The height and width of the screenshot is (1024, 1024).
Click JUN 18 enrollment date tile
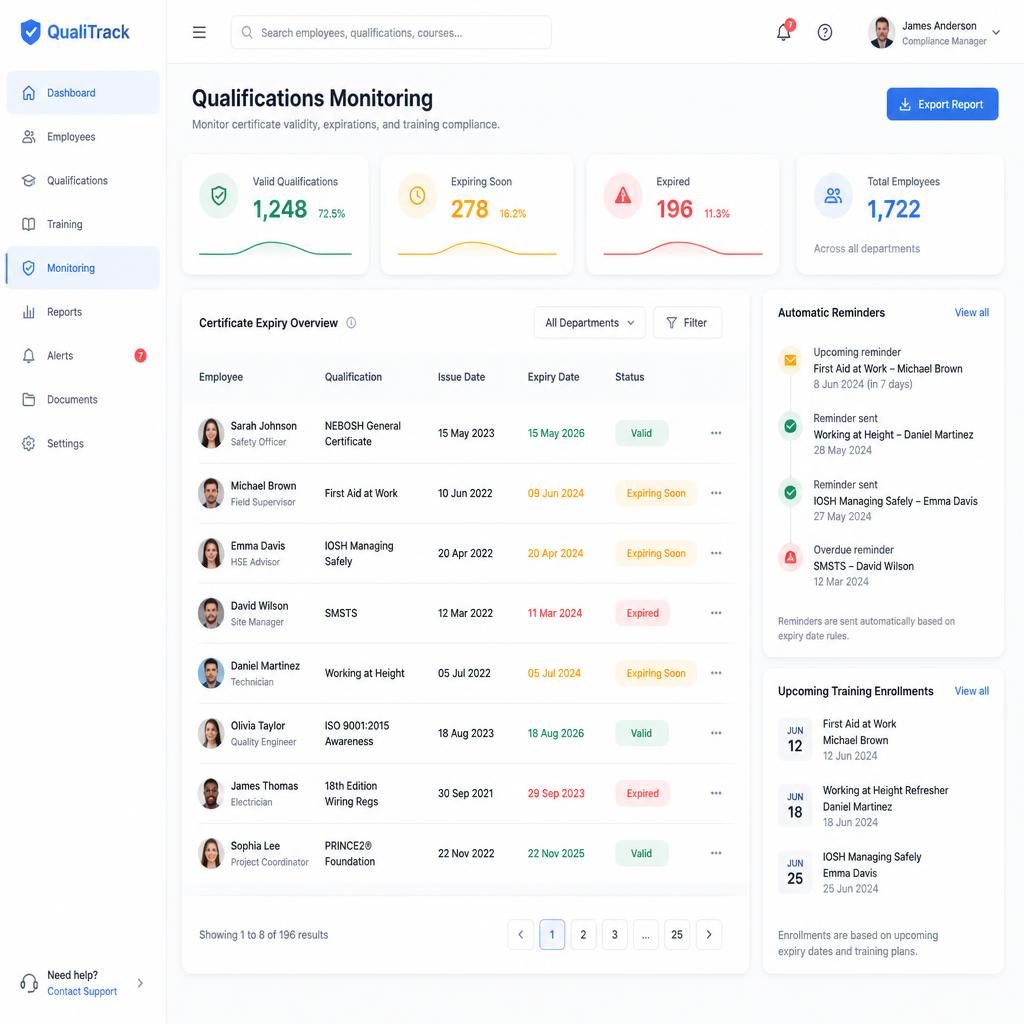[x=795, y=806]
